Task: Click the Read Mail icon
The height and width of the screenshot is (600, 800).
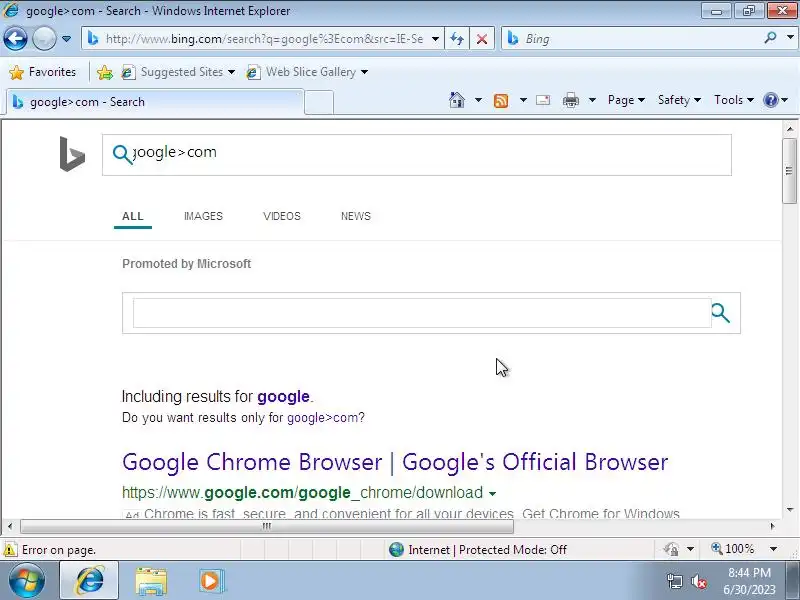Action: tap(543, 100)
